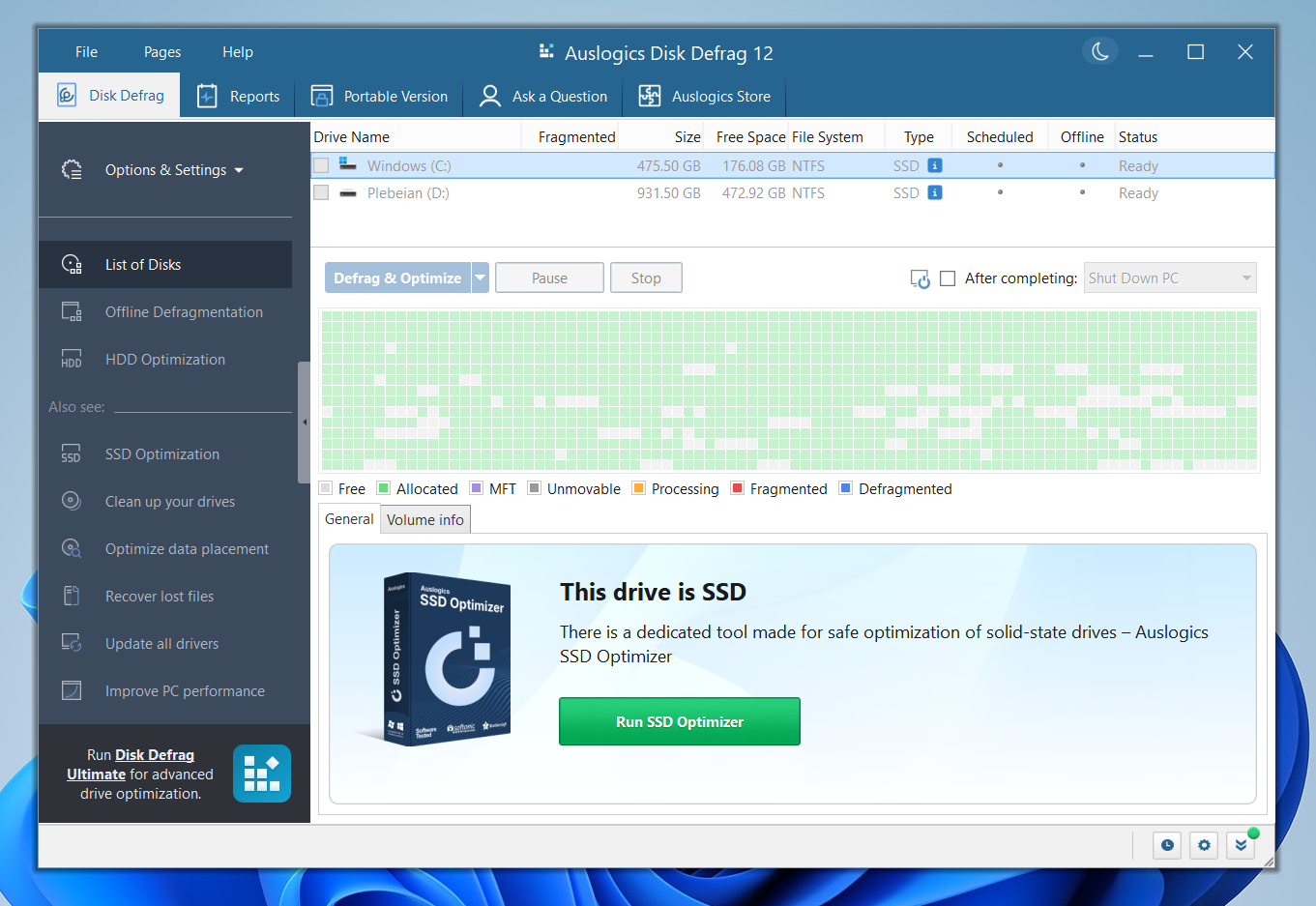Expand the Options & Settings dropdown
Screen dimensions: 1316x906
tap(239, 168)
